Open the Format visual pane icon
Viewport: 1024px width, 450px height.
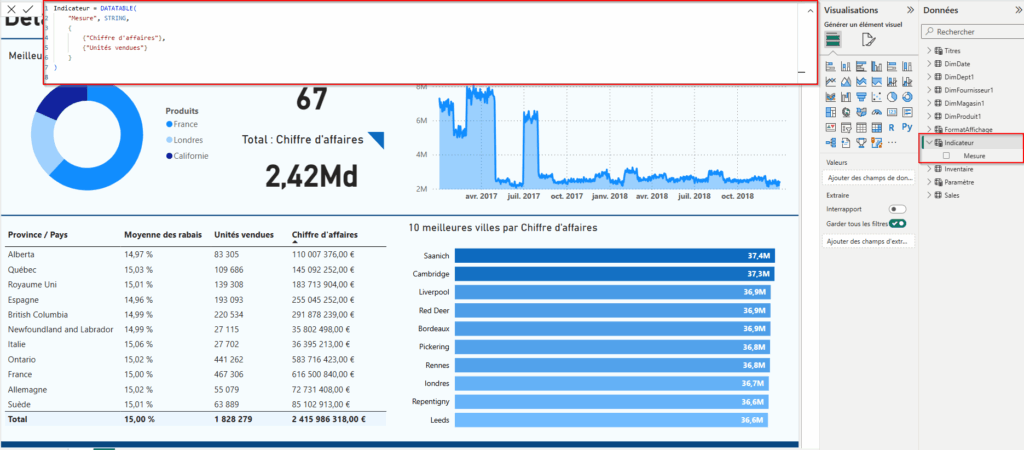[869, 40]
